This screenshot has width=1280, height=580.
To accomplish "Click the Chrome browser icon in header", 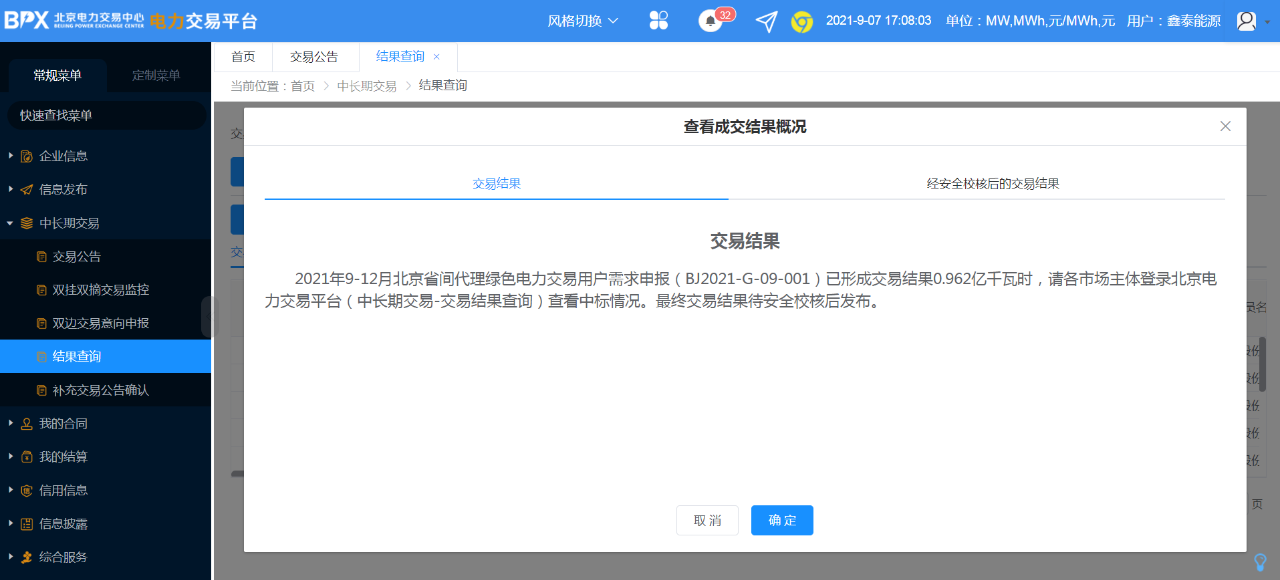I will tap(801, 21).
